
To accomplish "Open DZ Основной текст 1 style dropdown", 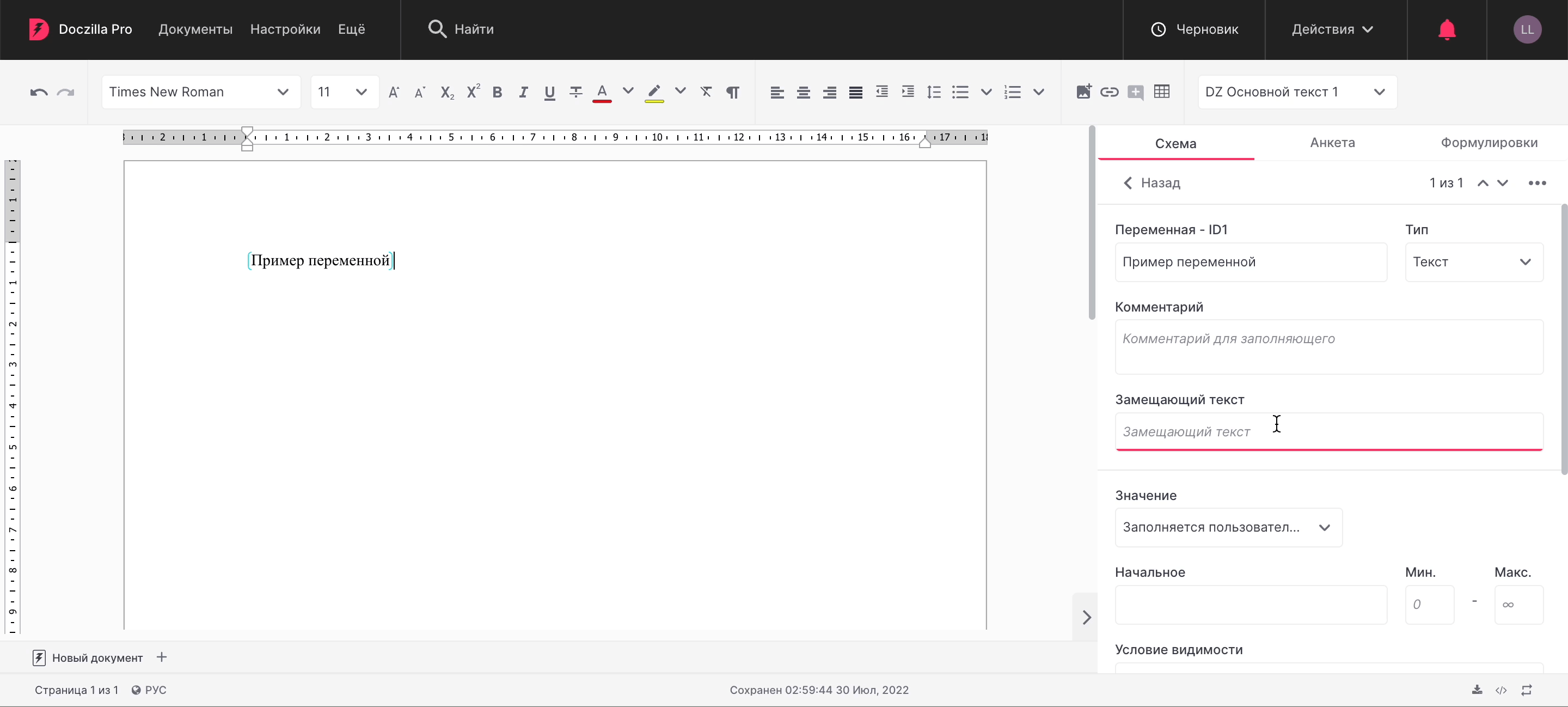I will coord(1297,92).
